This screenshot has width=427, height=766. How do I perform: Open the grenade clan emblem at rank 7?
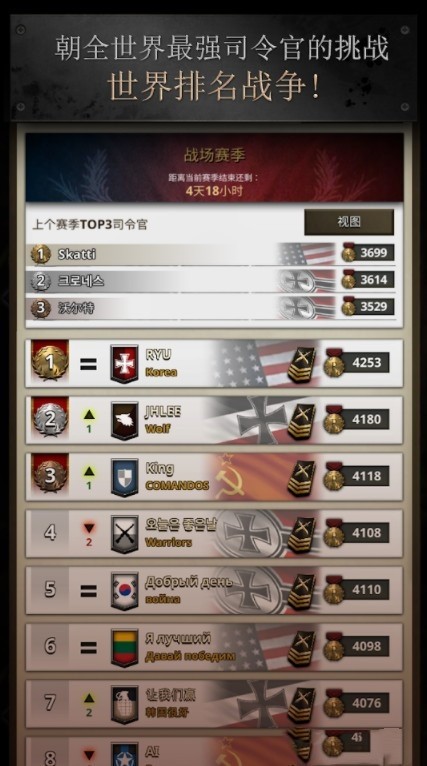[x=124, y=704]
